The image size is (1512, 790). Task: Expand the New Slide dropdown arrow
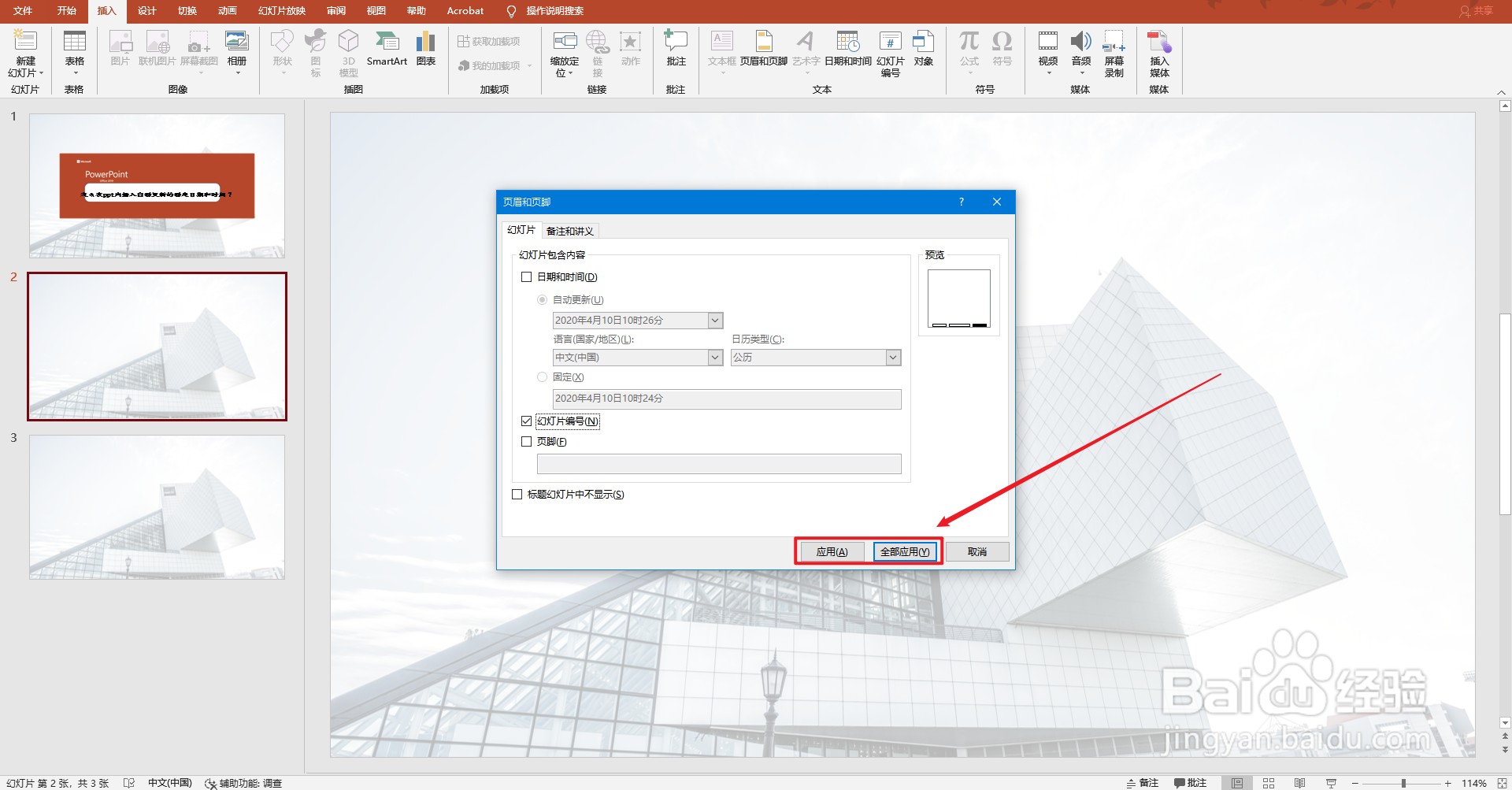pos(41,73)
